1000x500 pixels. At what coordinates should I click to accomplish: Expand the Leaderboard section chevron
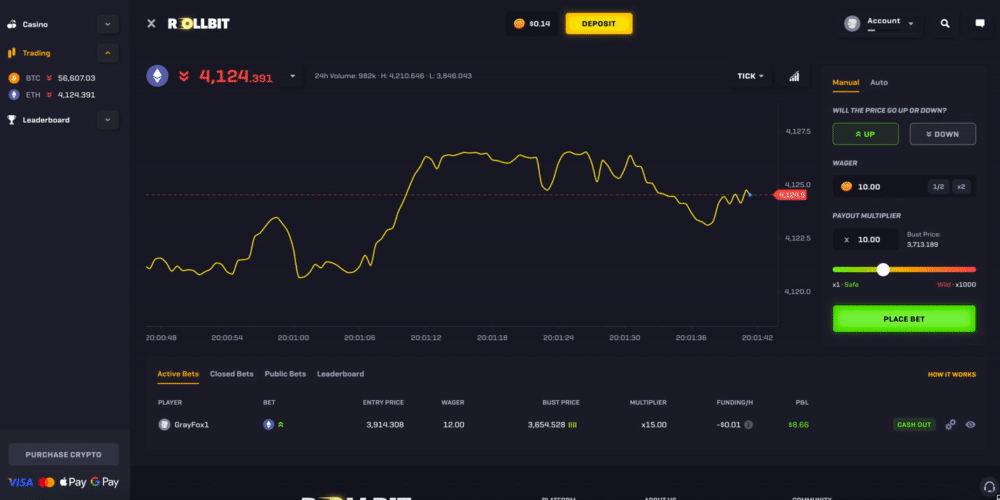(x=107, y=120)
